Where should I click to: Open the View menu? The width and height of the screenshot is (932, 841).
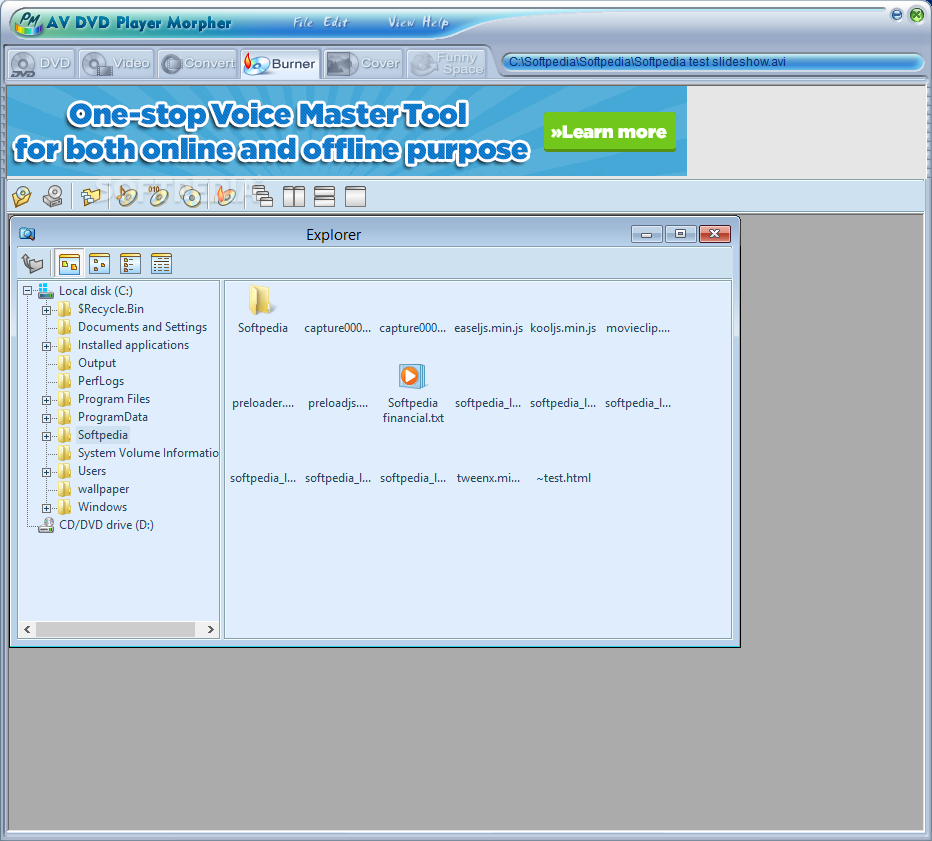[402, 22]
